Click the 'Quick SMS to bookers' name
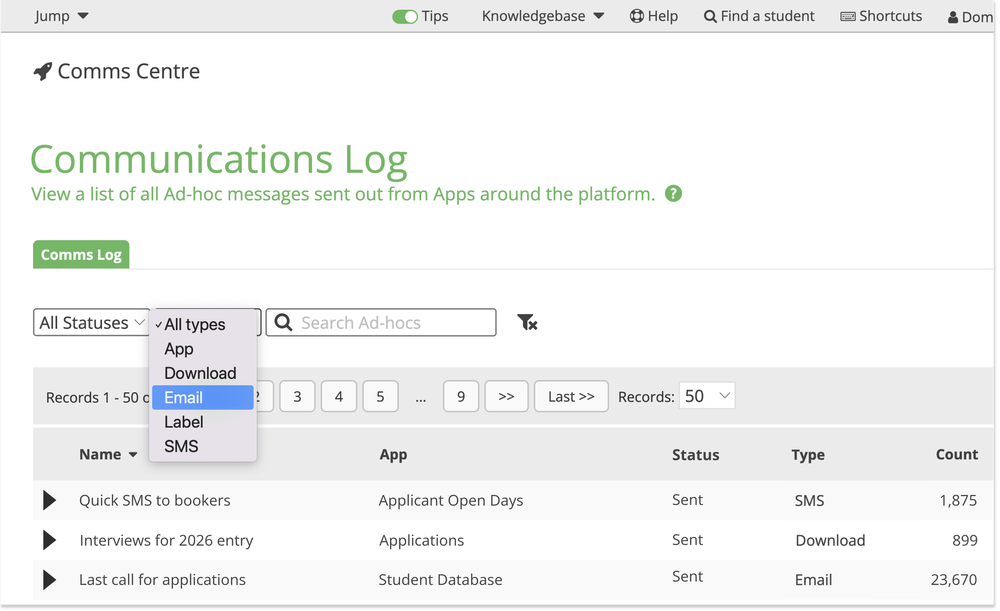The image size is (1000, 611). point(154,500)
